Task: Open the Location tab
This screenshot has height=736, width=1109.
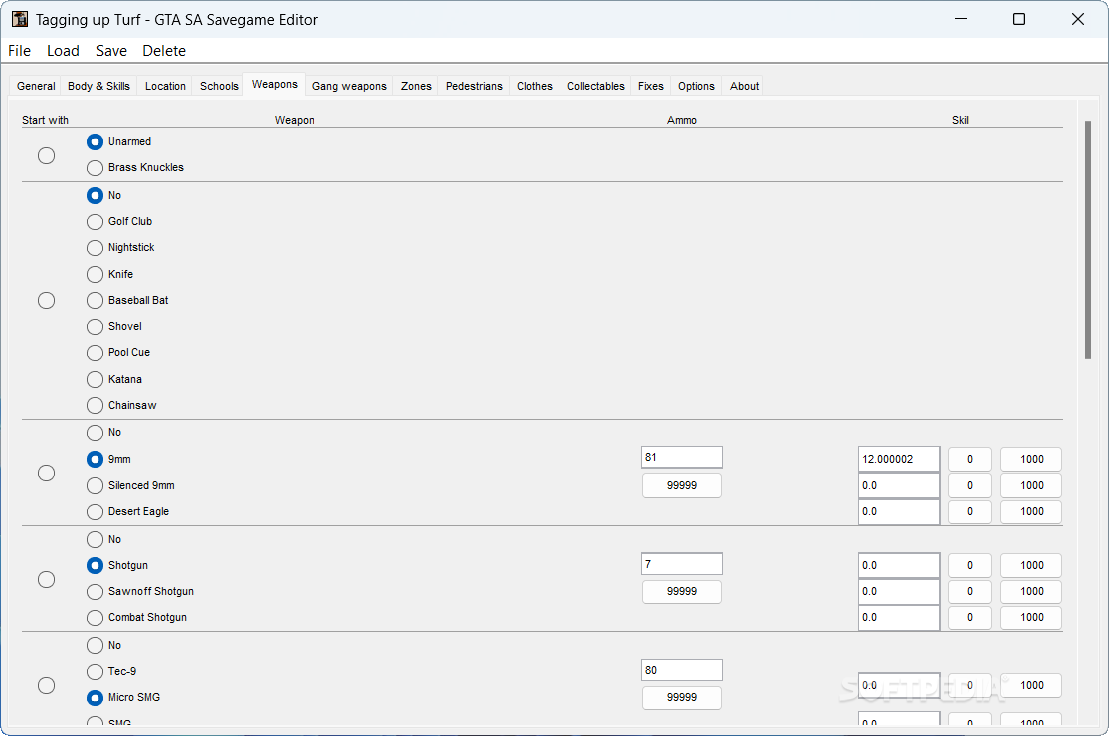Action: click(x=165, y=86)
